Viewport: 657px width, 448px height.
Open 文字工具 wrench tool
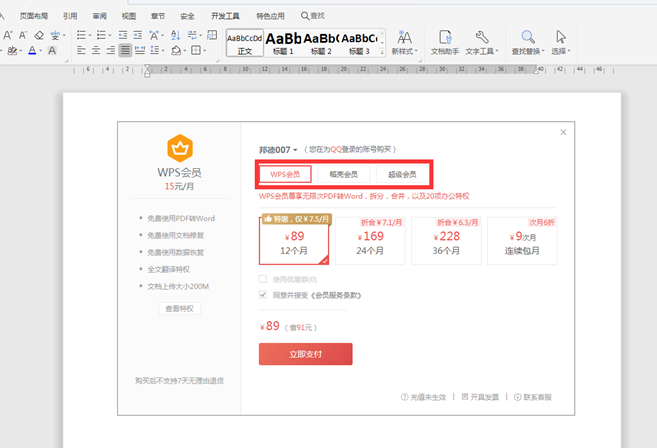click(x=482, y=43)
